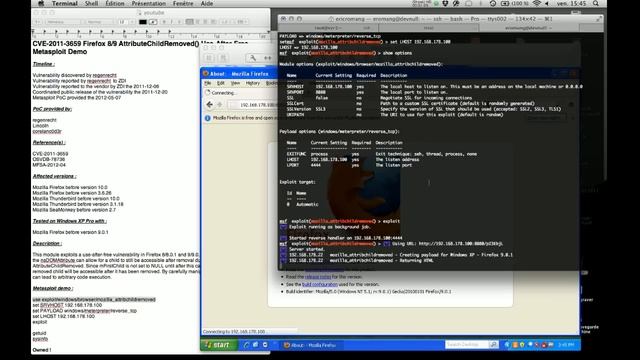
Task: Open Firefox View menu
Action: pyautogui.click(x=236, y=83)
